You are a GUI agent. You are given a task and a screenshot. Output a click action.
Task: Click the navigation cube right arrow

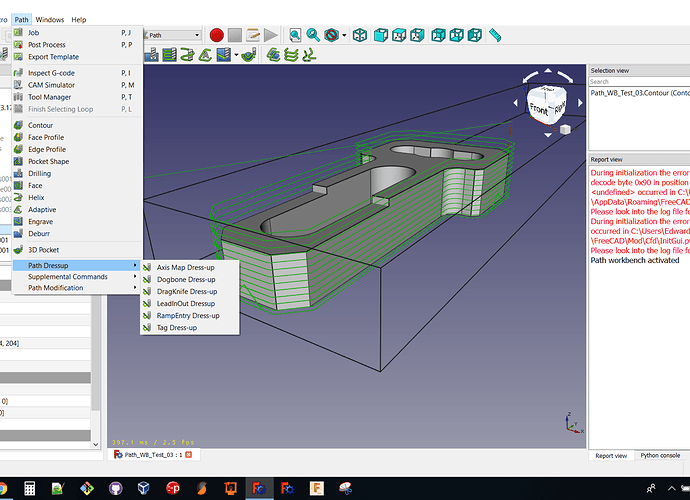(580, 103)
